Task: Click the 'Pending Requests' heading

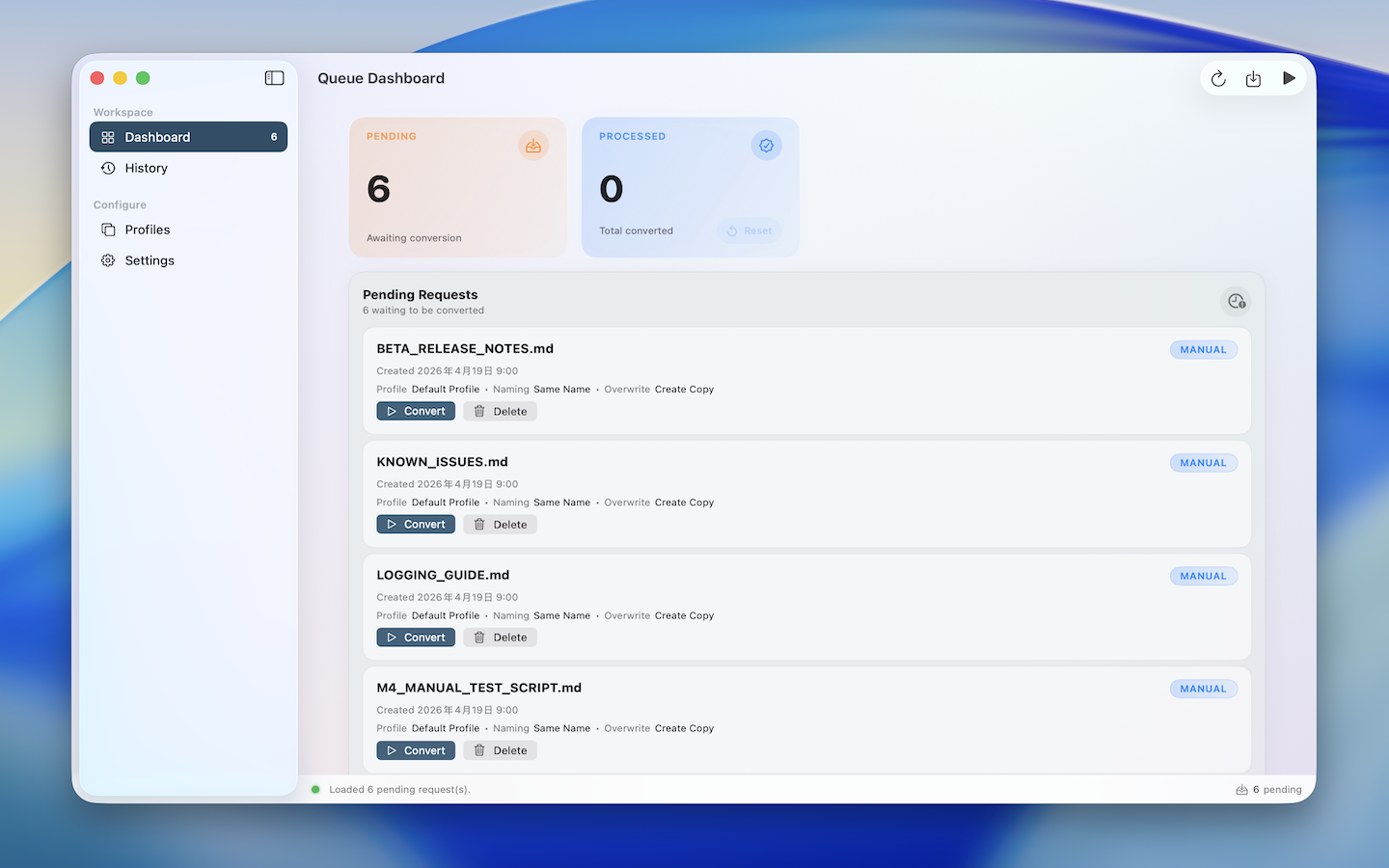Action: 420,295
